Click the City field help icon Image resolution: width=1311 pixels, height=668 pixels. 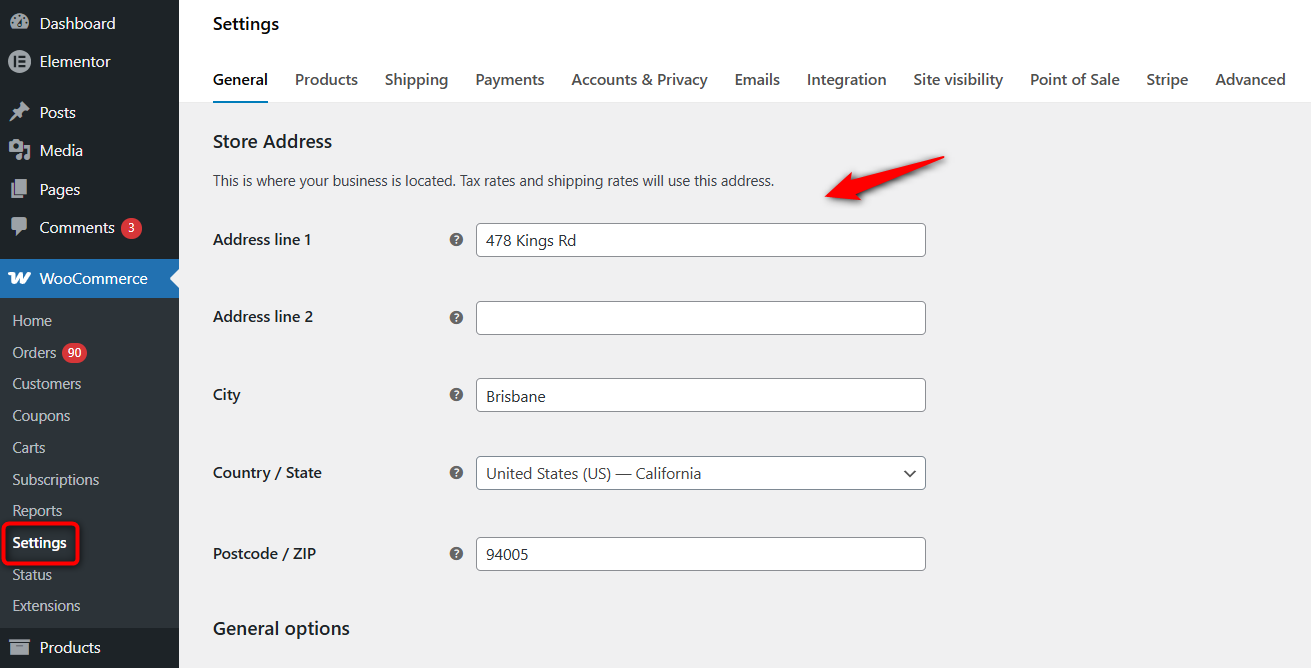pos(457,395)
